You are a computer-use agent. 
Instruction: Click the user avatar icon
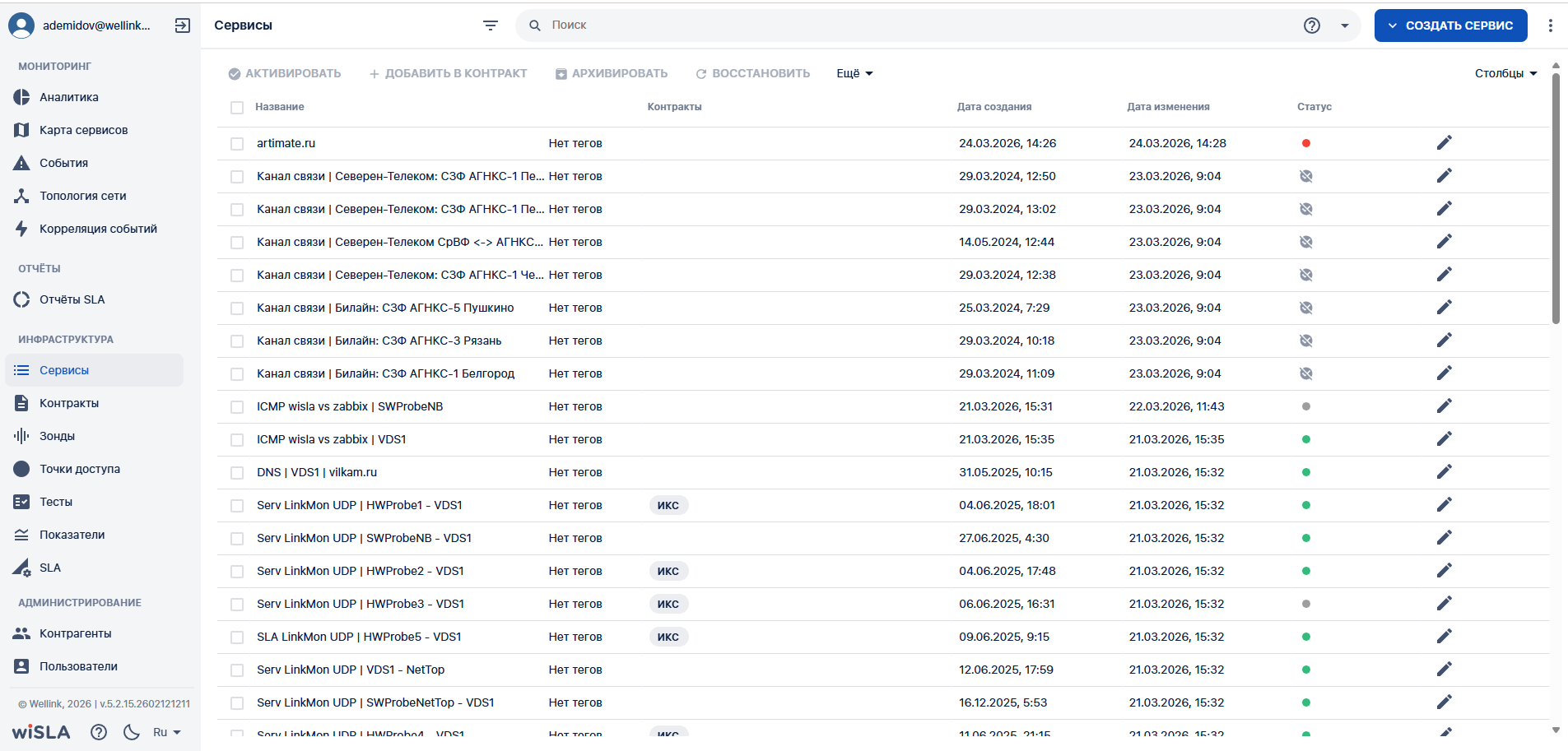[x=21, y=25]
